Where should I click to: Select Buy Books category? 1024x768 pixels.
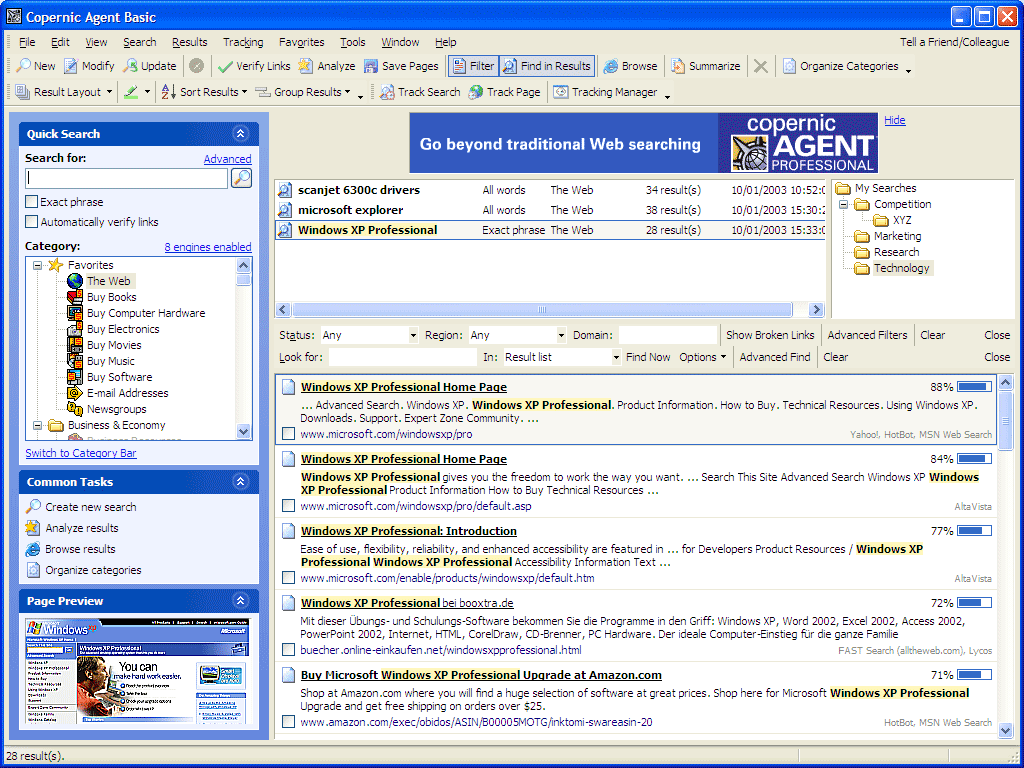tap(112, 297)
